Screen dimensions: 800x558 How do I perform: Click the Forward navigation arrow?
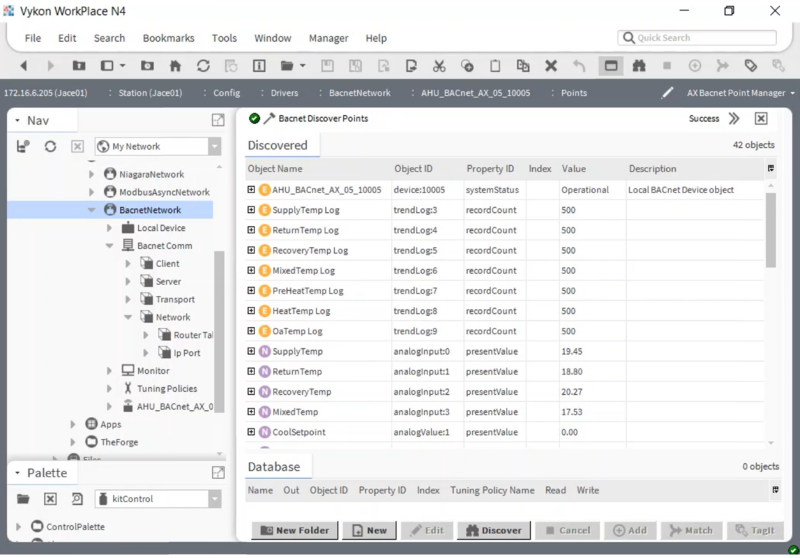51,66
